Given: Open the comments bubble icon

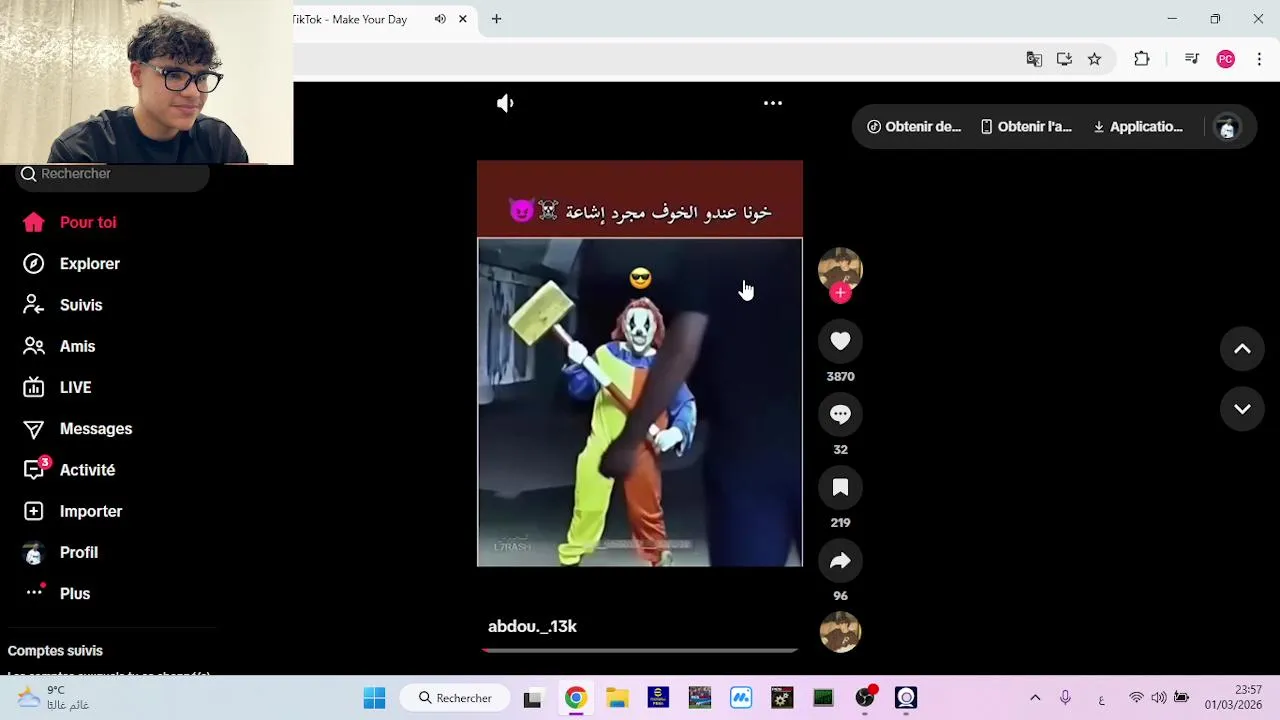Looking at the screenshot, I should [840, 414].
